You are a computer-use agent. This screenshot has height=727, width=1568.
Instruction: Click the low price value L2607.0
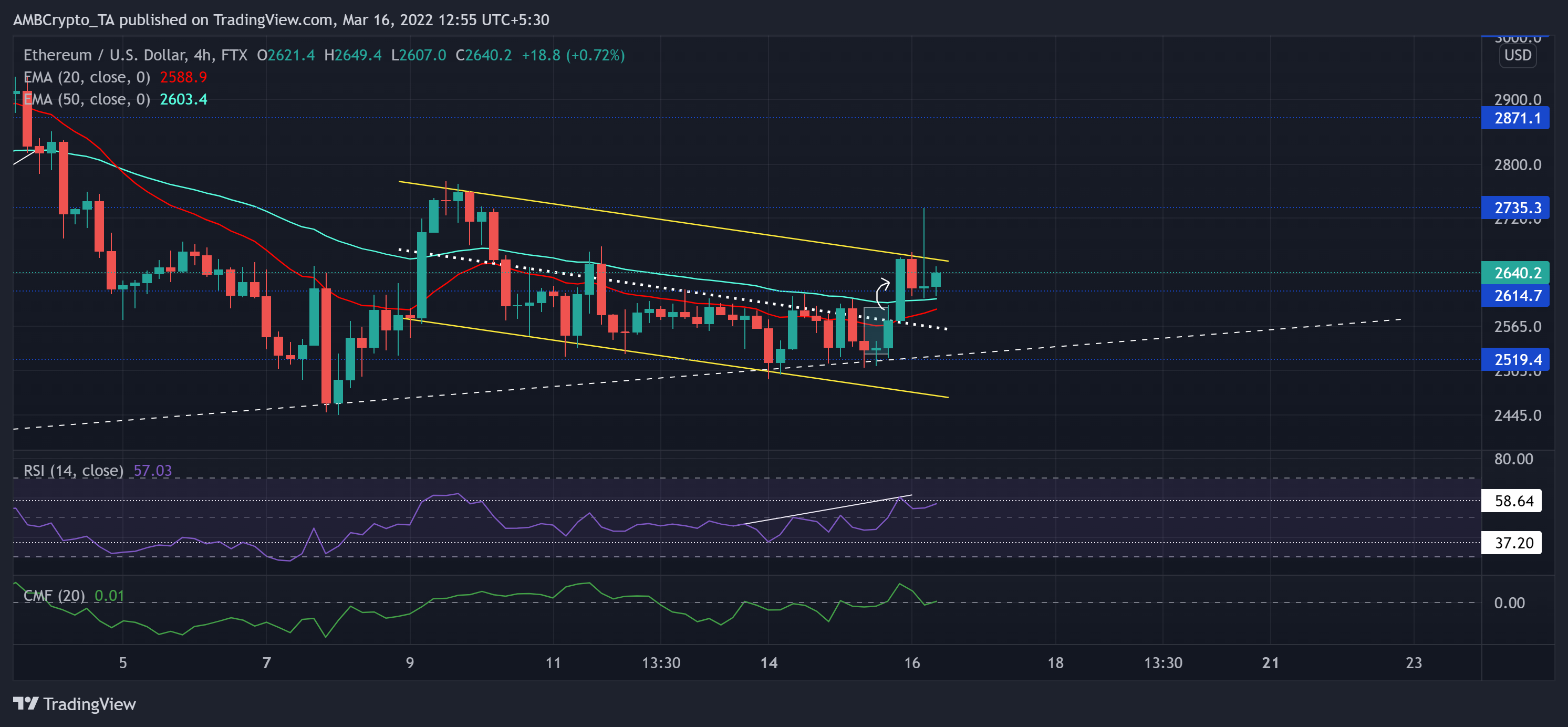click(419, 55)
